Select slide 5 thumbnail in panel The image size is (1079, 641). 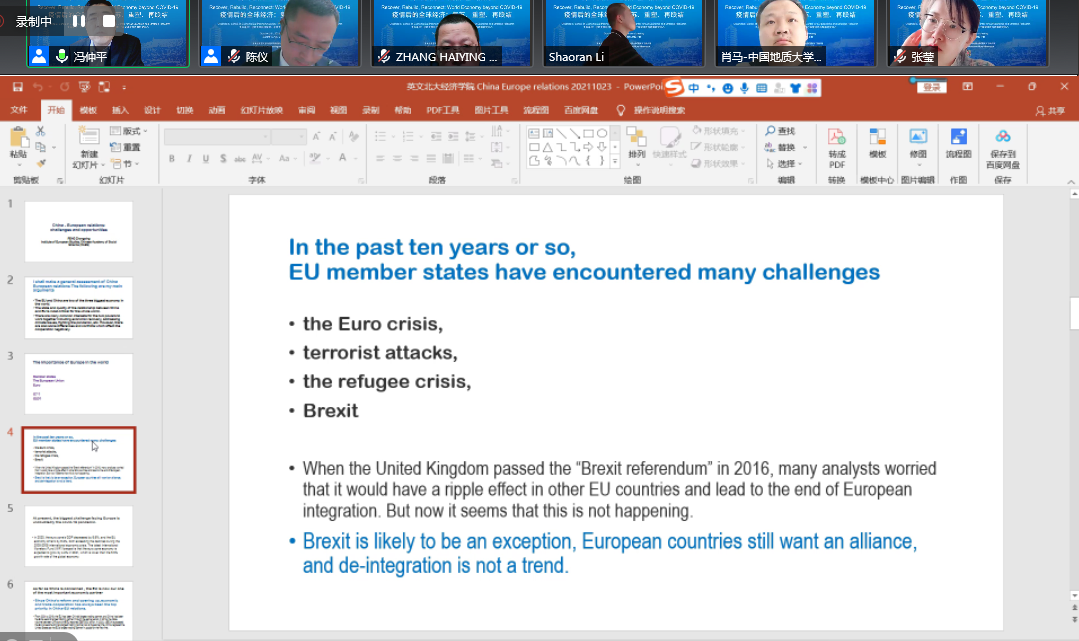point(78,536)
